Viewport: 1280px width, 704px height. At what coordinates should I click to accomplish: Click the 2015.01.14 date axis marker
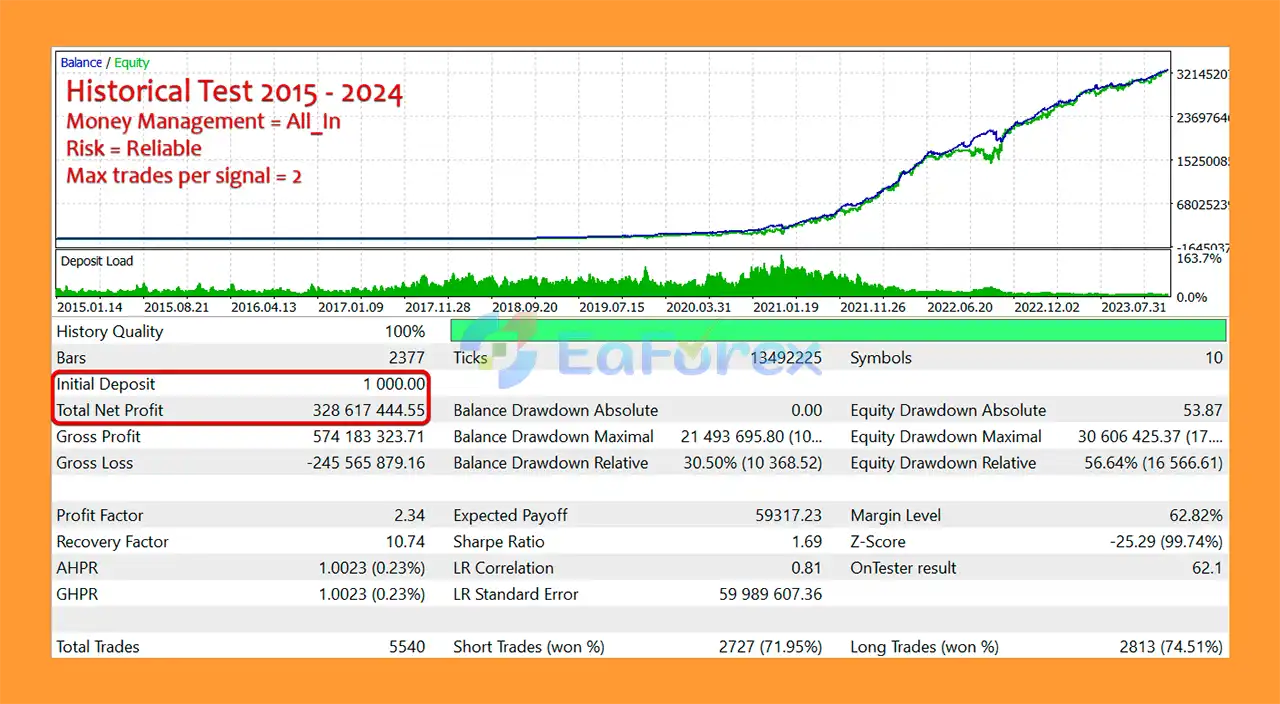coord(91,307)
